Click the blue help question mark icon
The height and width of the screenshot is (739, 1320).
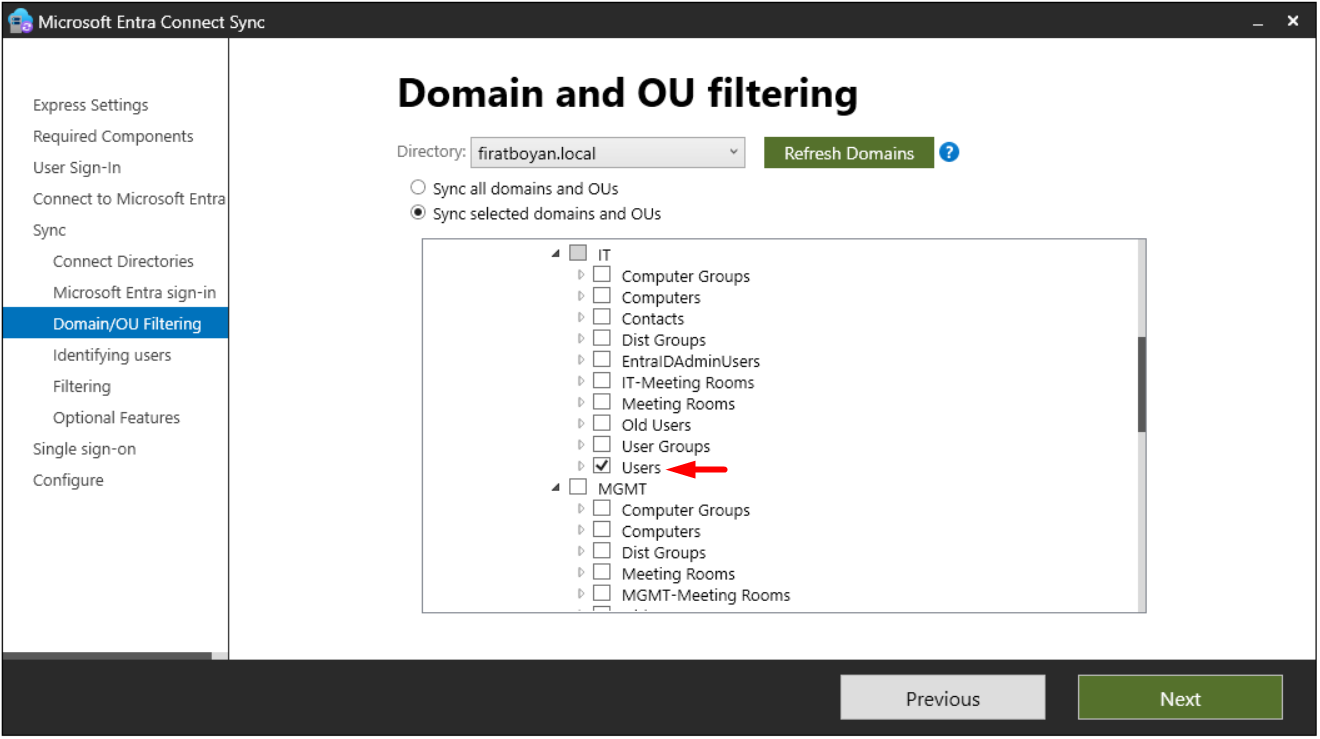point(949,153)
